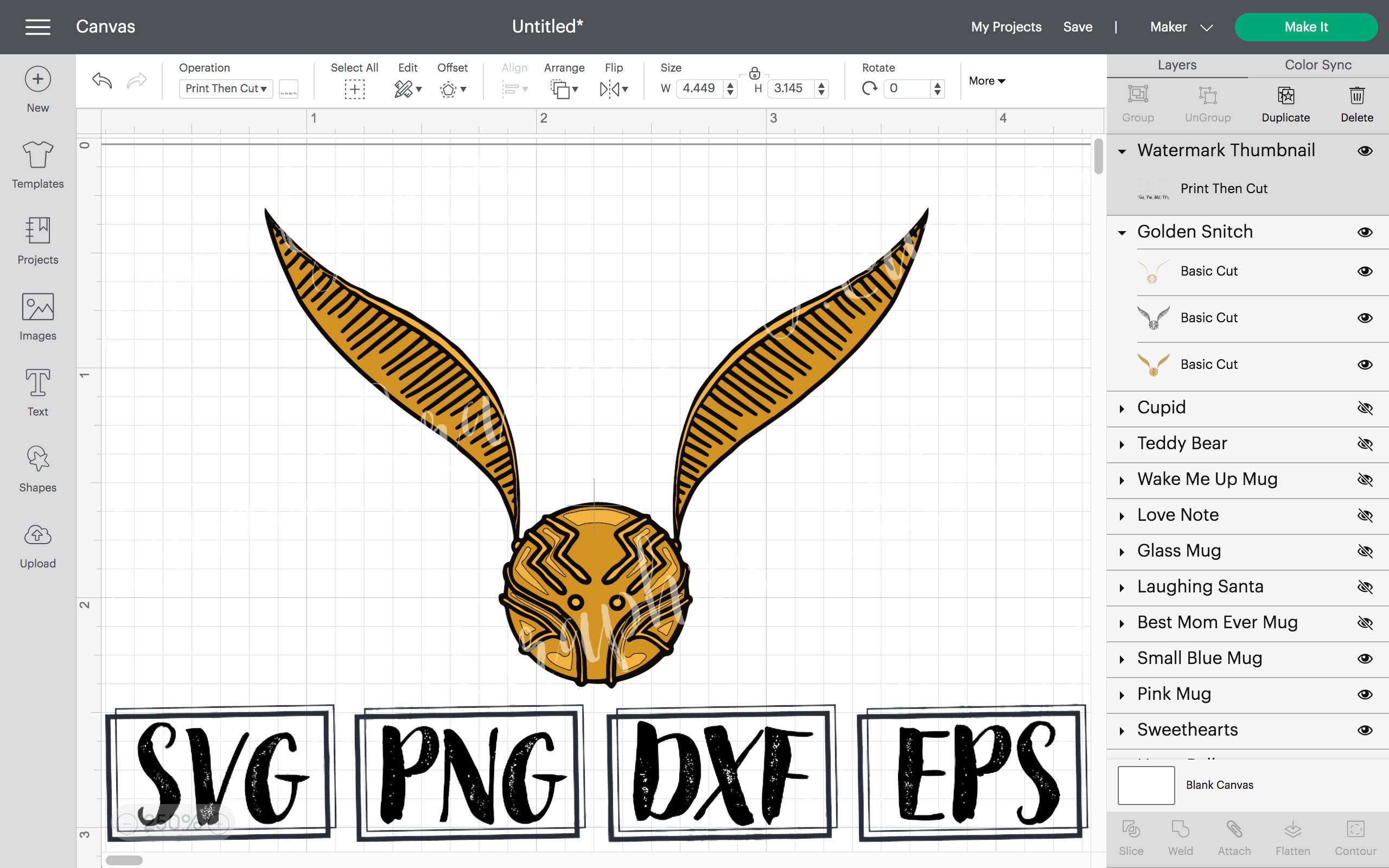Select the Text tool
Screen dimensions: 1389x868
[x=37, y=393]
